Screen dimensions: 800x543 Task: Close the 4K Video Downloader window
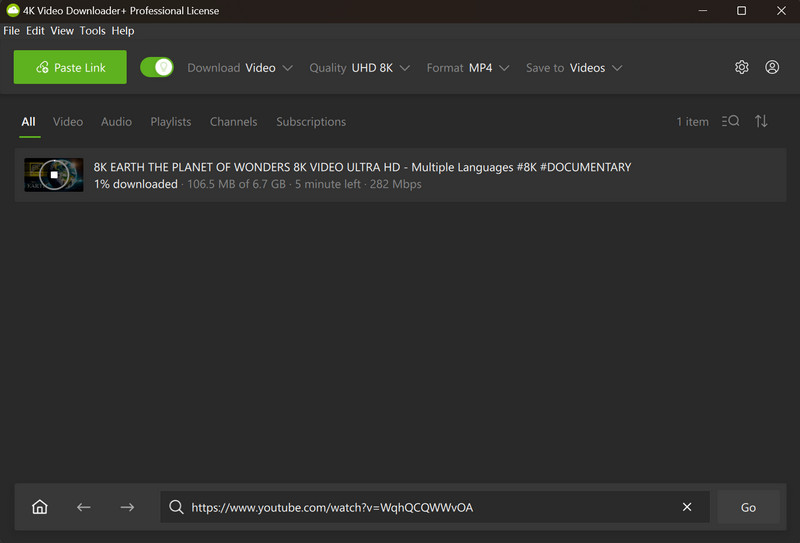point(781,10)
